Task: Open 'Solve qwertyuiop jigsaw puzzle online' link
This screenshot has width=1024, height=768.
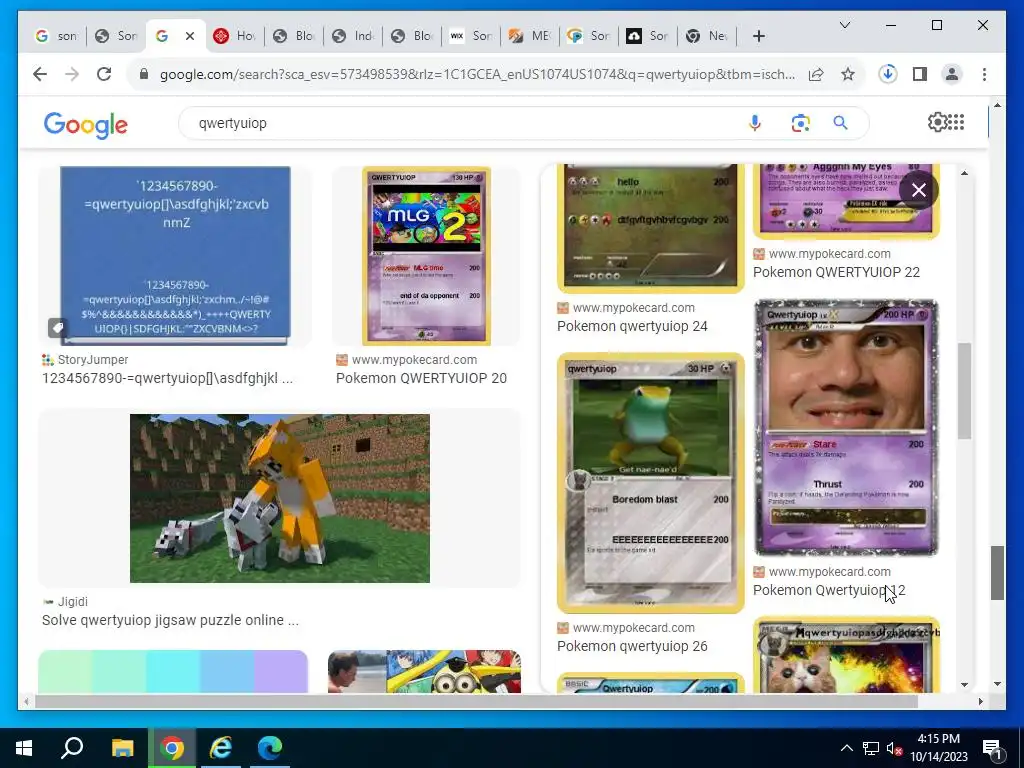Action: pyautogui.click(x=170, y=620)
